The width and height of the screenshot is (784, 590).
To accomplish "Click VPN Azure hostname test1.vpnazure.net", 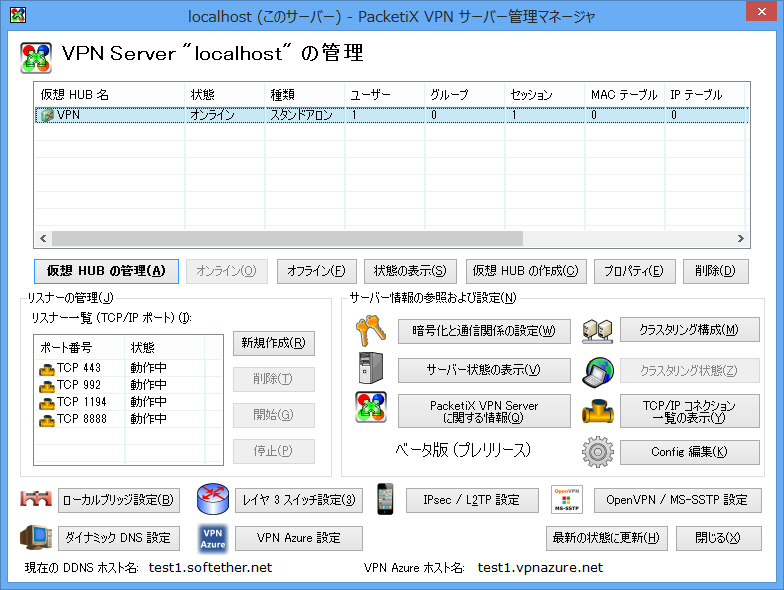I will pos(540,568).
